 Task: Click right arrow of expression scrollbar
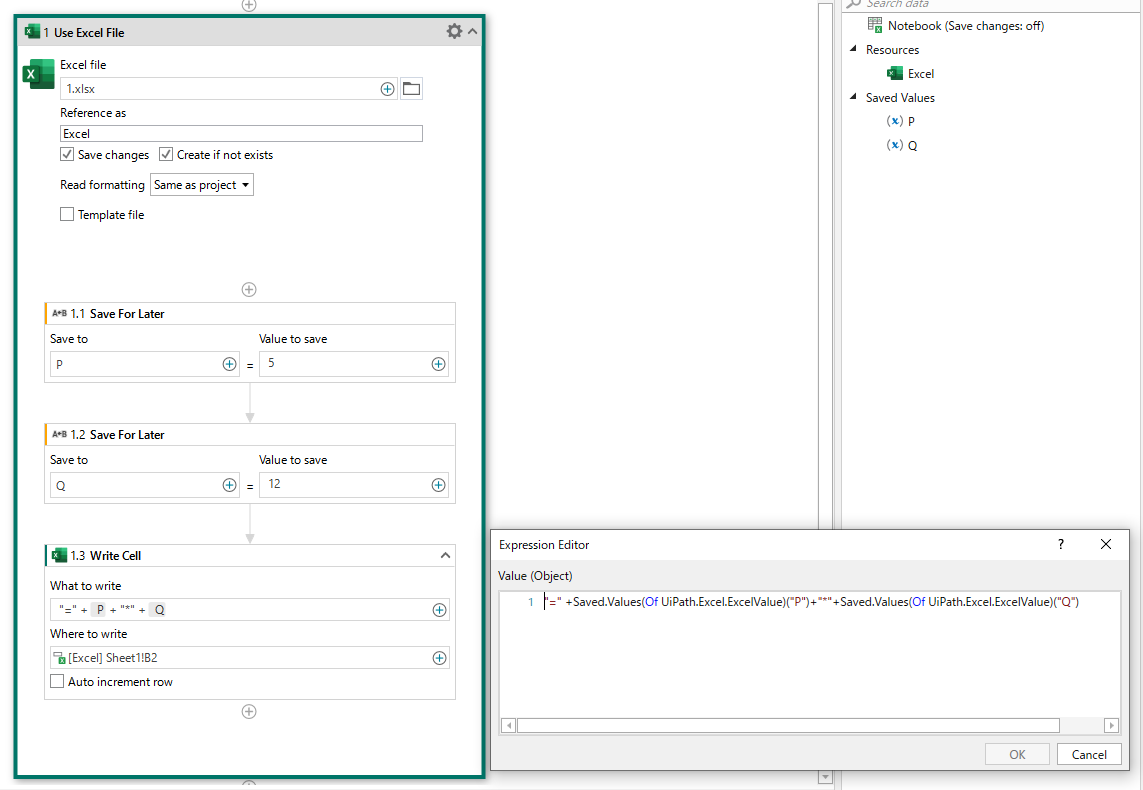click(1111, 725)
